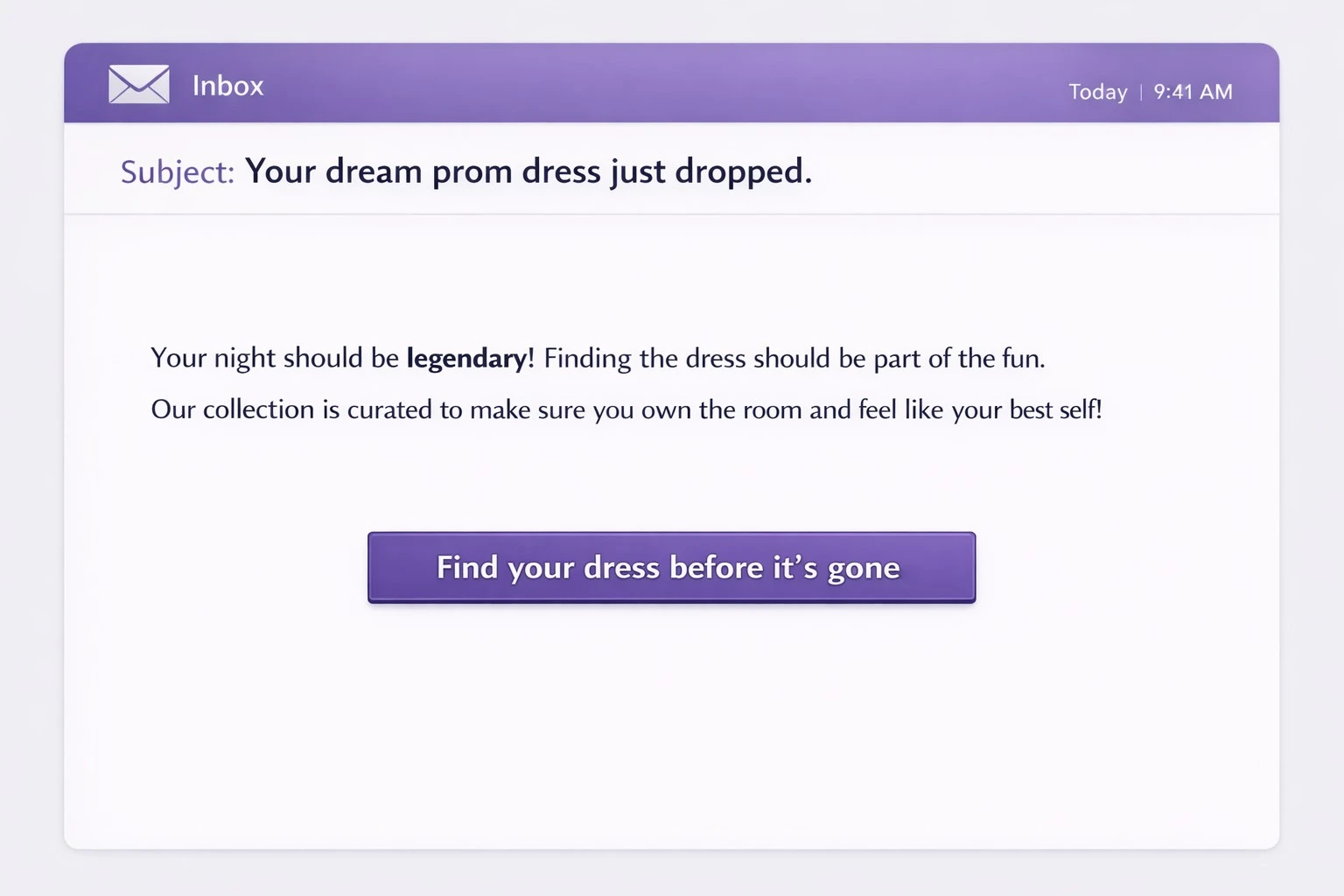Open the Inbox label in header

pos(227,86)
